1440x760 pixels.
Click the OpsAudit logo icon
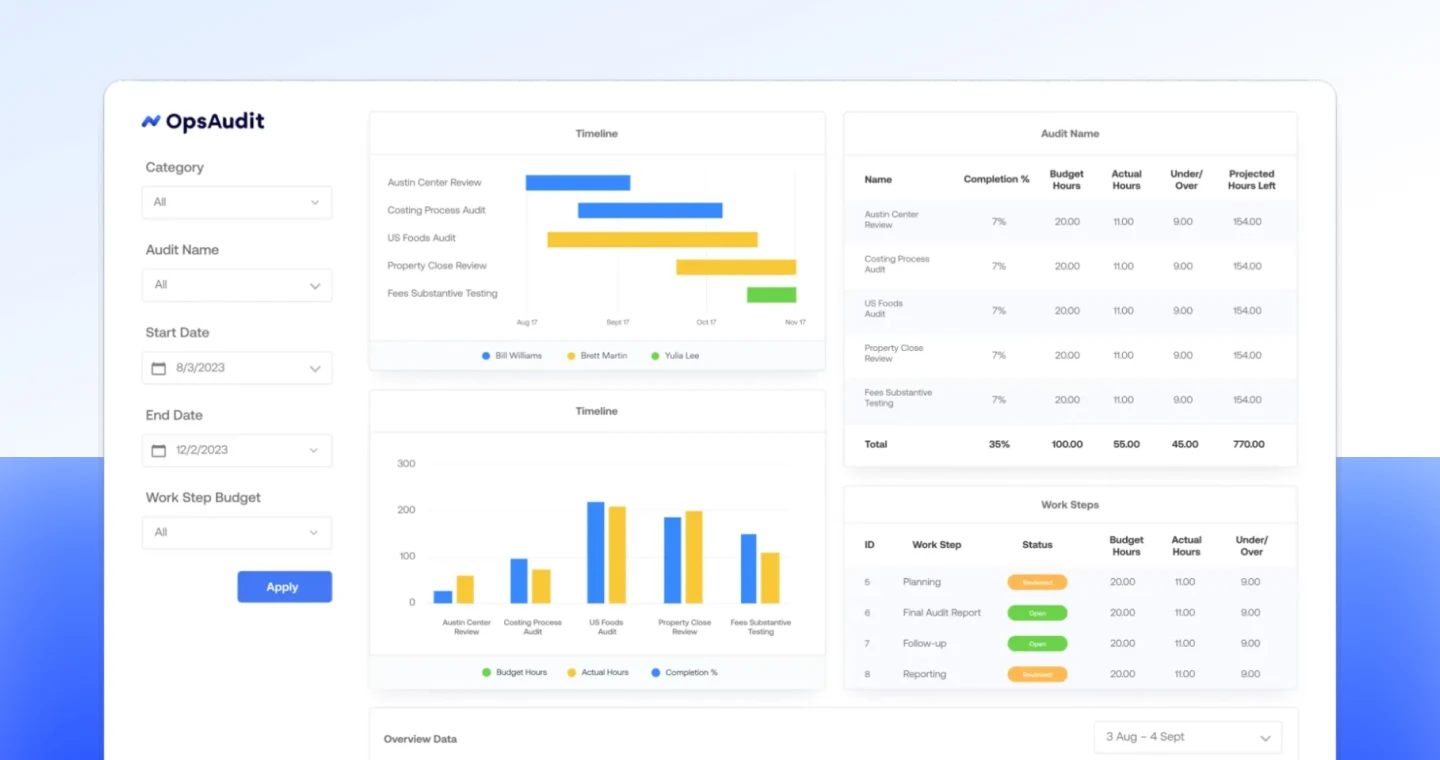[x=151, y=122]
